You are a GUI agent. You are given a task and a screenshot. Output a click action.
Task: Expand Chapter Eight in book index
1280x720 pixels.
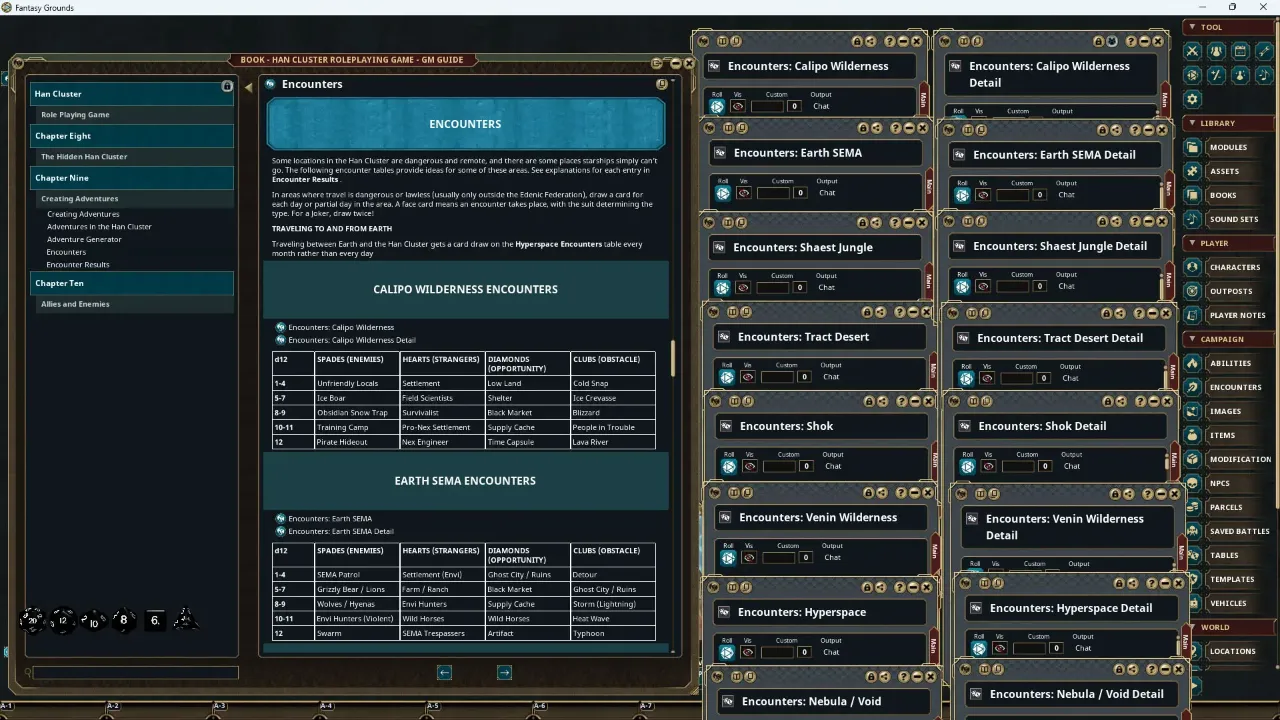[x=131, y=136]
